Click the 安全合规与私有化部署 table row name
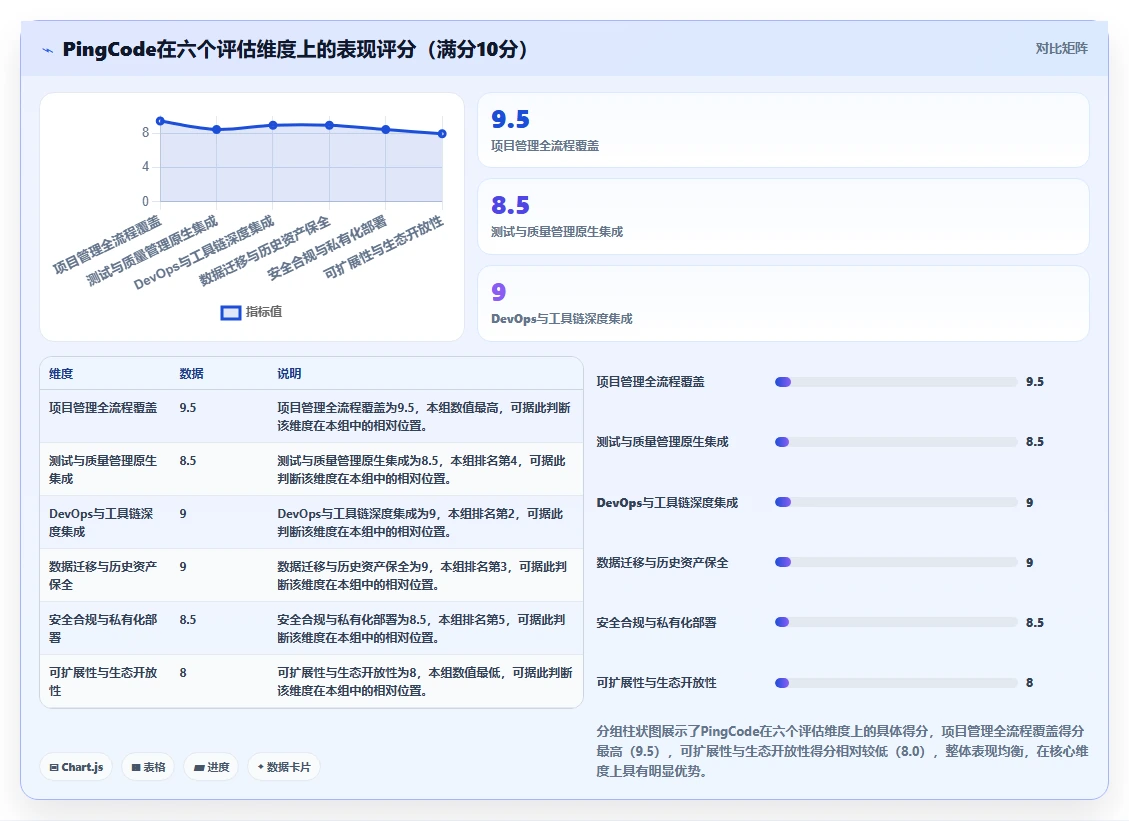 pos(103,629)
